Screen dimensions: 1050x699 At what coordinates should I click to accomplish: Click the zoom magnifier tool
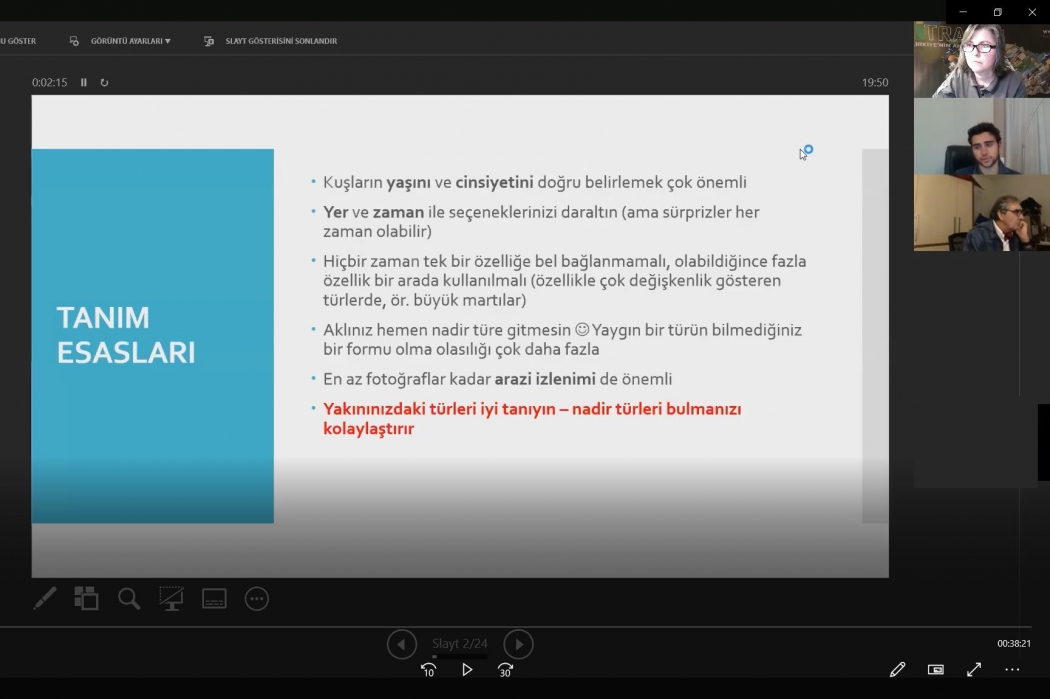coord(129,599)
